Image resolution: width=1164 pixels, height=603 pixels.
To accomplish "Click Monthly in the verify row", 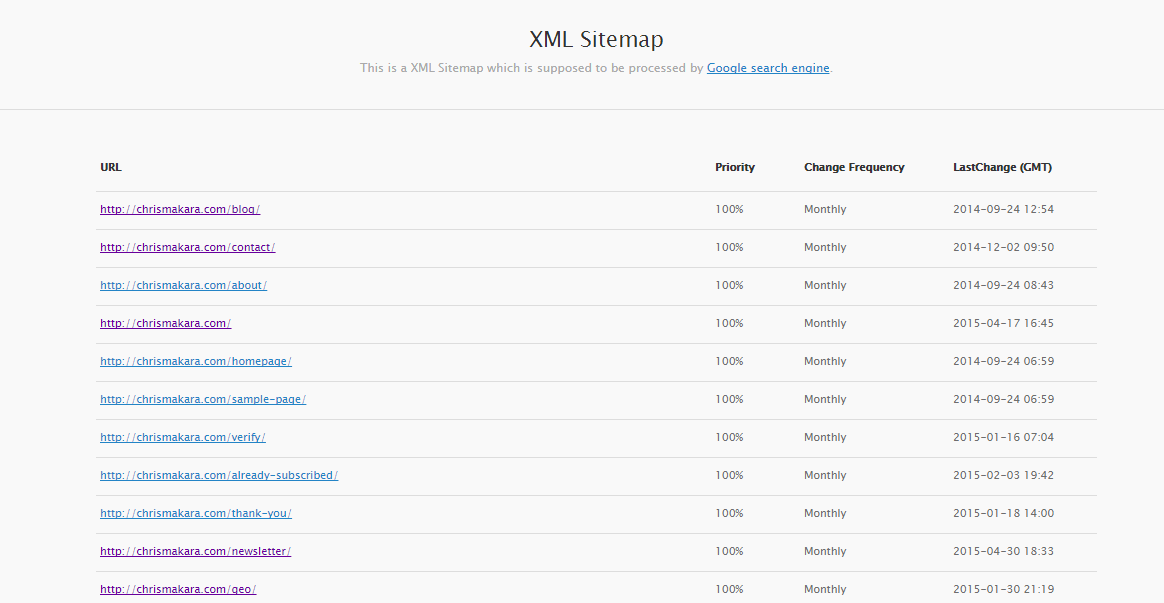I will 825,437.
